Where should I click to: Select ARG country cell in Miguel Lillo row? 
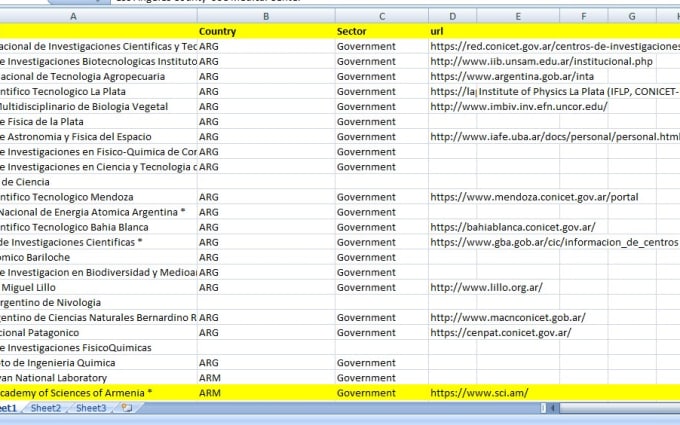[266, 287]
